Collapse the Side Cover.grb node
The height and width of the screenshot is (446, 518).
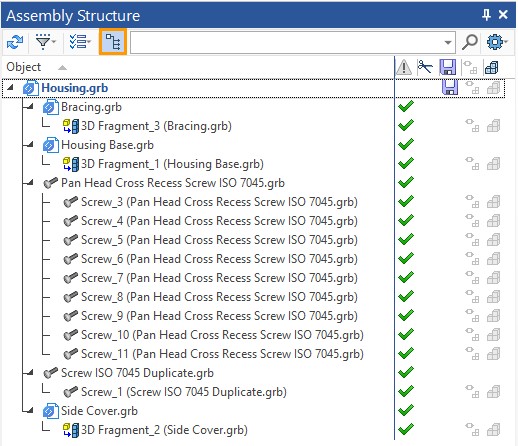coord(31,410)
